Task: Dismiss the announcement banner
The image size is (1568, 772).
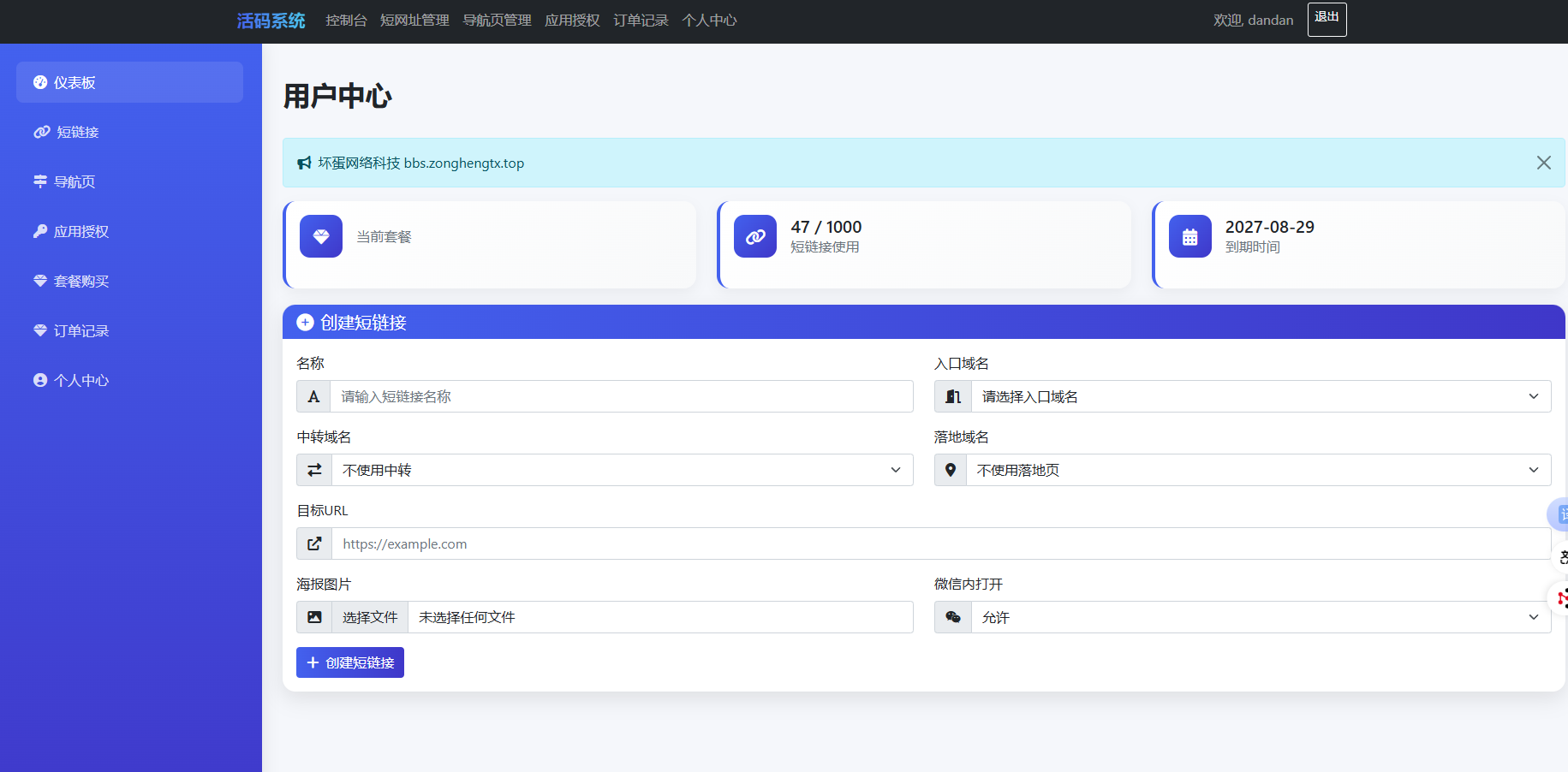Action: click(x=1543, y=163)
